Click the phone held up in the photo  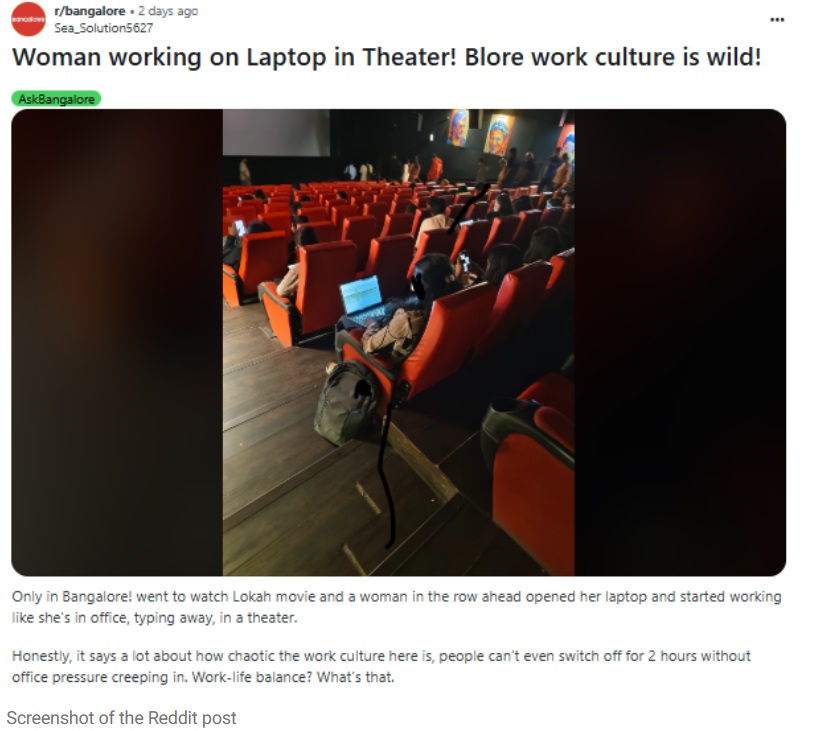[x=464, y=260]
